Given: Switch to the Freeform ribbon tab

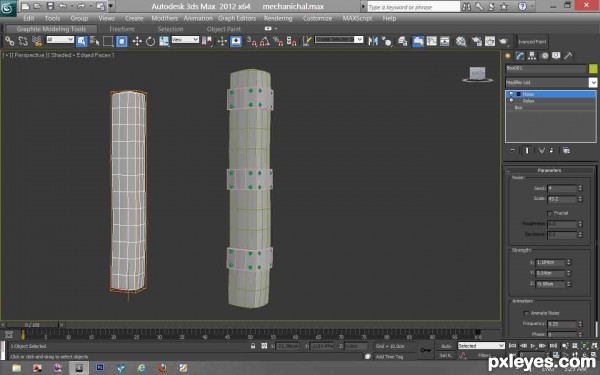Looking at the screenshot, I should [122, 29].
